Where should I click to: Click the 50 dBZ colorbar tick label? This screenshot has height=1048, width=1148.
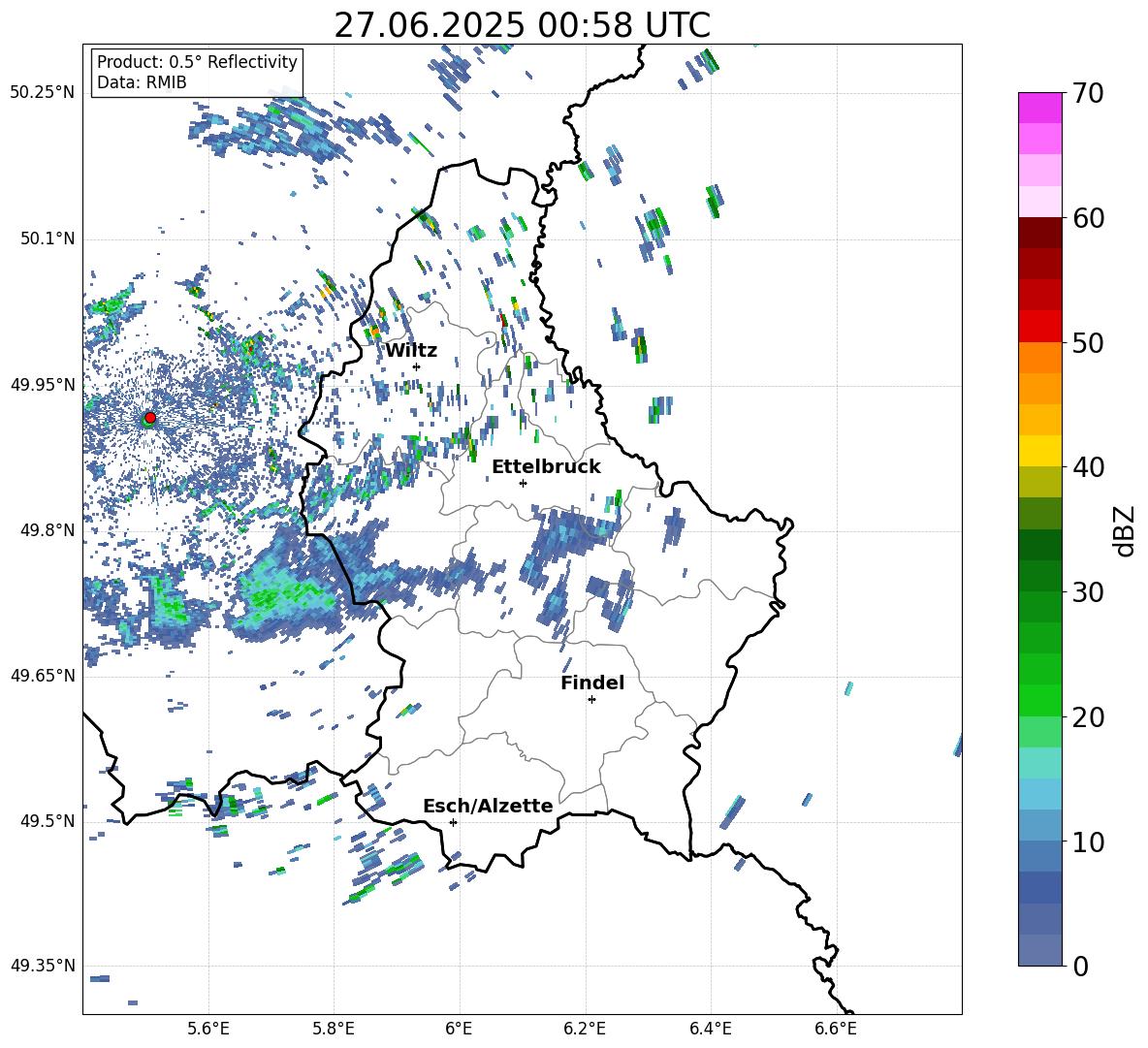pos(1088,342)
